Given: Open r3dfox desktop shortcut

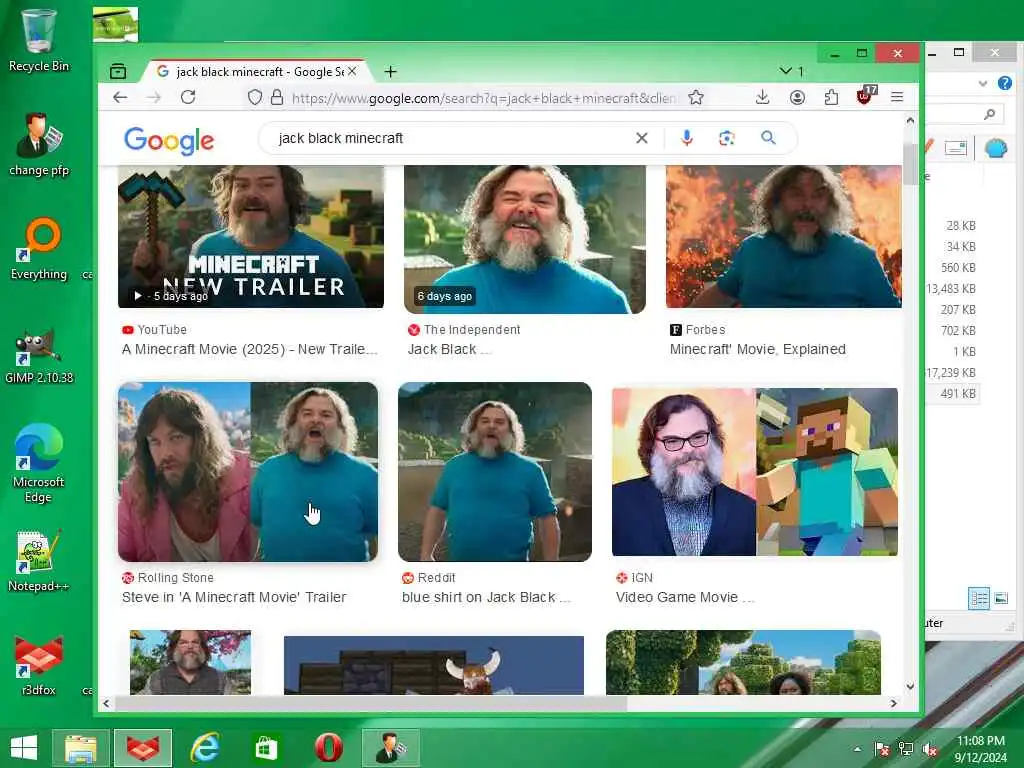Looking at the screenshot, I should pyautogui.click(x=39, y=665).
